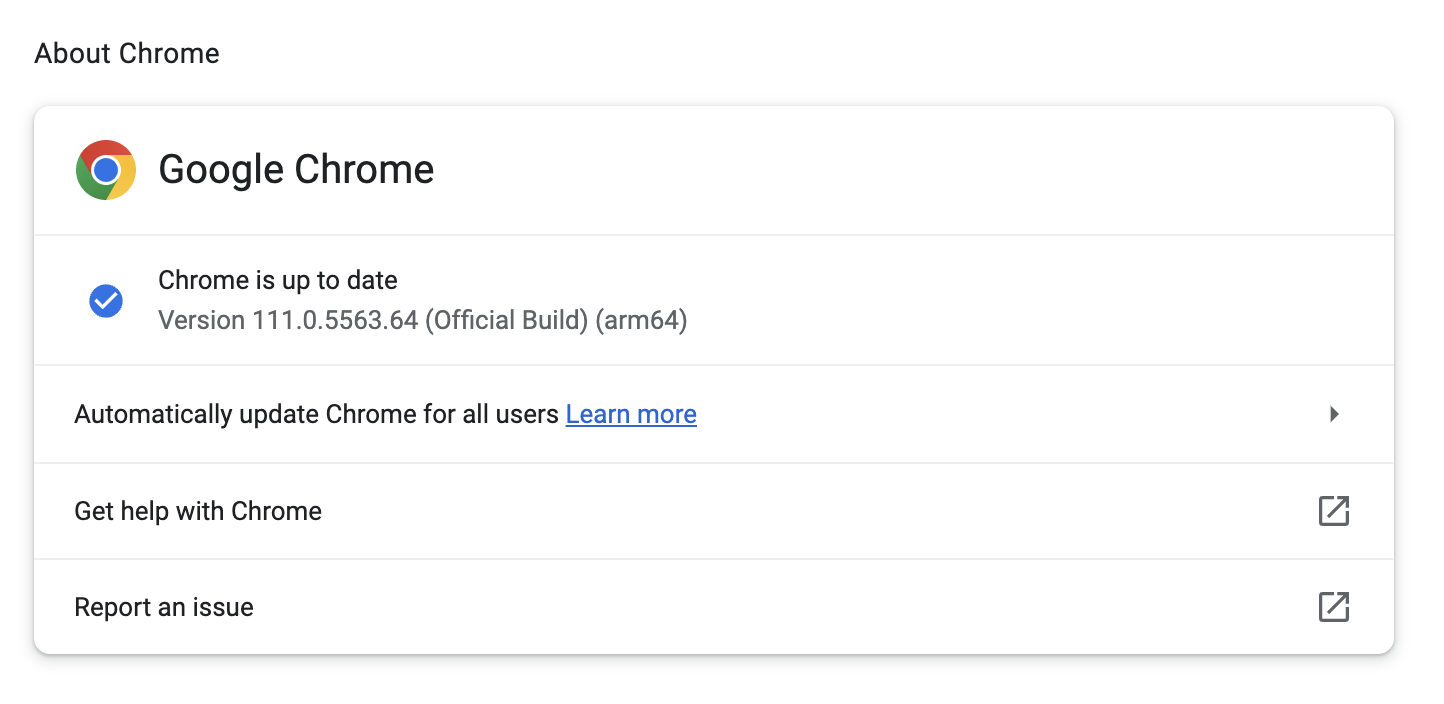
Task: Enable automatic Chrome updates for all users
Action: click(317, 414)
